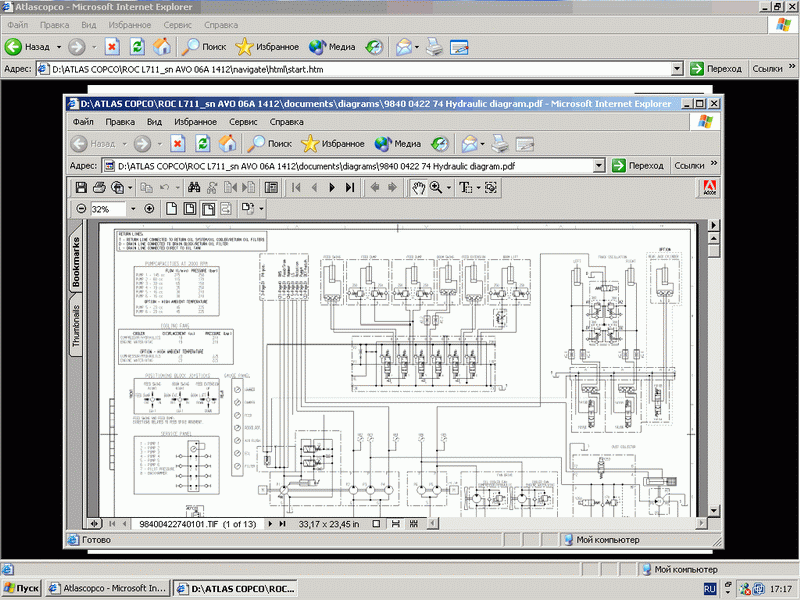
Task: Click Save a Copy icon in Acrobat toolbar
Action: tap(82, 187)
